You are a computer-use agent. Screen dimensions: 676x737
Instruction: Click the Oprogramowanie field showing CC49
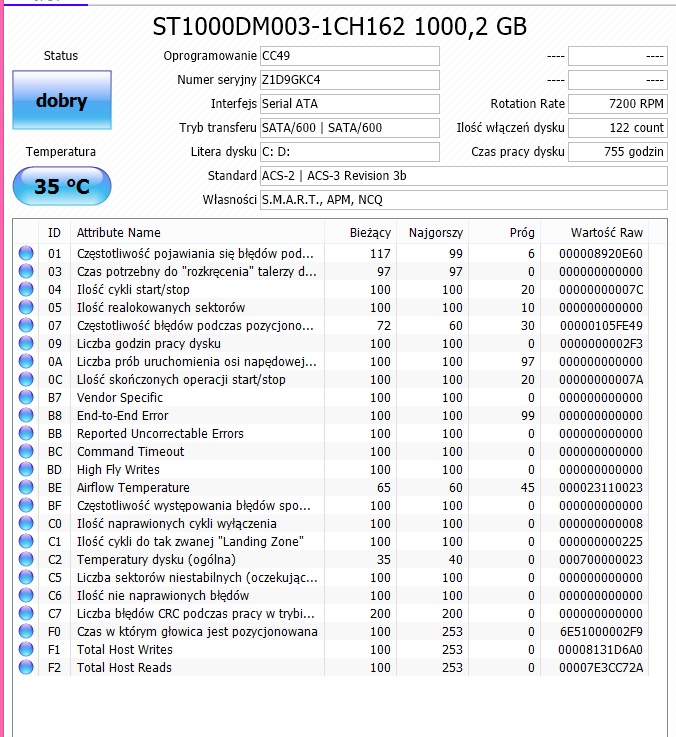(x=350, y=56)
